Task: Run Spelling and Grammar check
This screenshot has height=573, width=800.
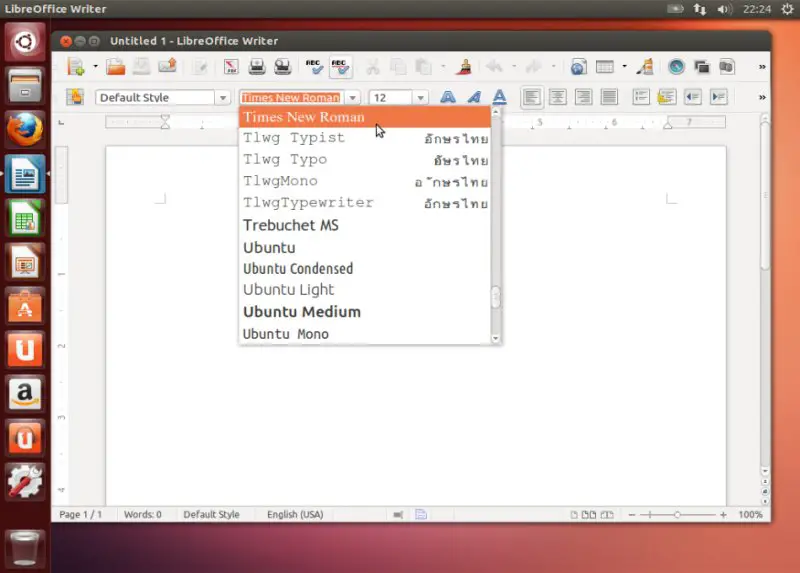Action: pos(314,67)
